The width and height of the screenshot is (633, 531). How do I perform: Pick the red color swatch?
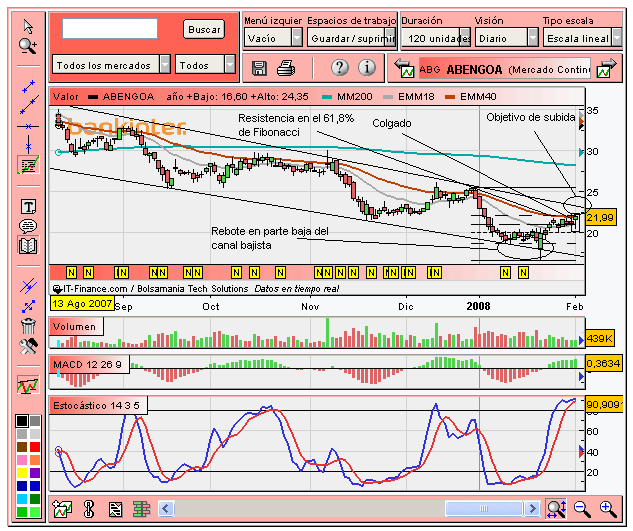pyautogui.click(x=35, y=447)
